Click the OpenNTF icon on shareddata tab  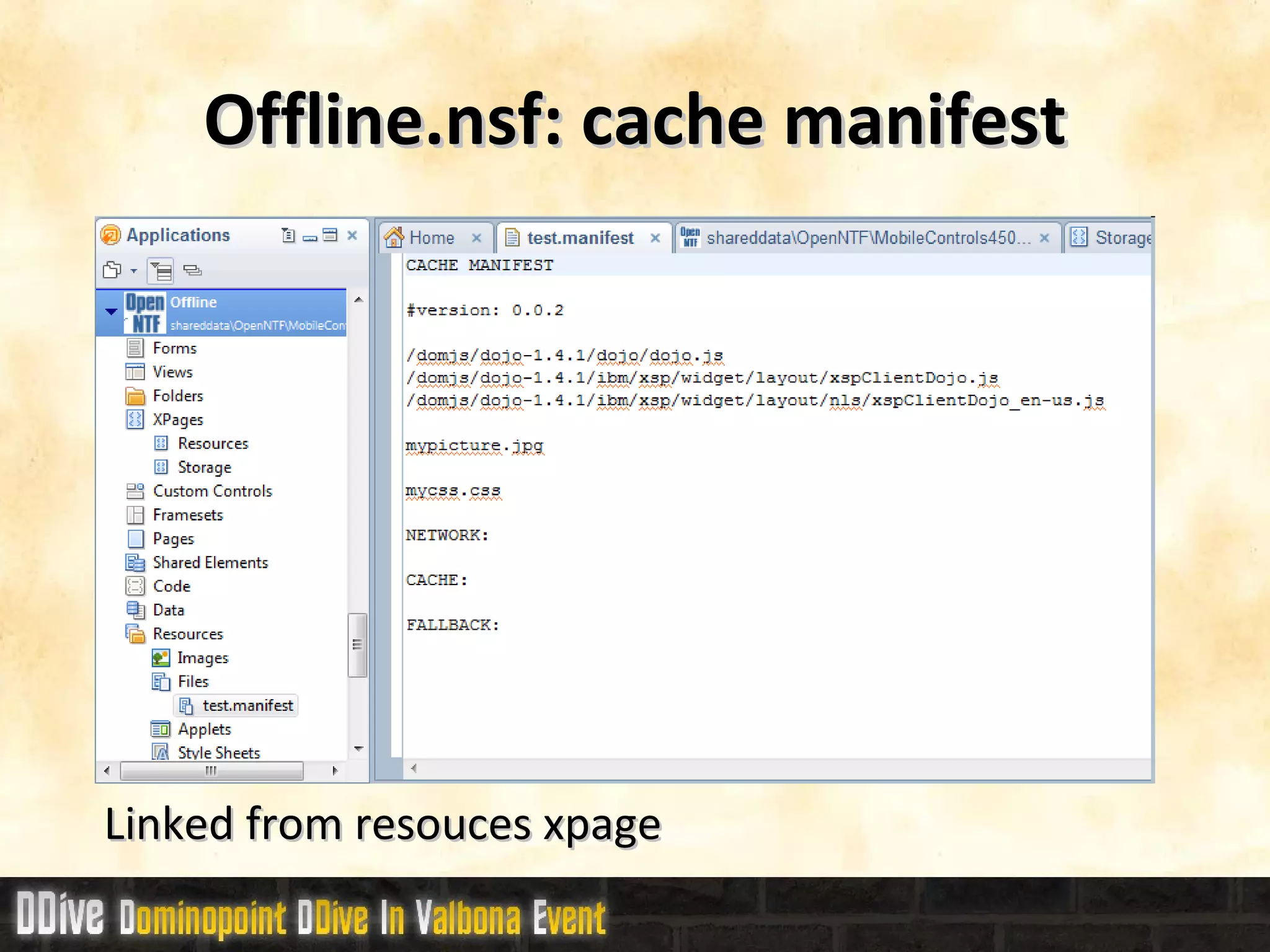(x=690, y=237)
